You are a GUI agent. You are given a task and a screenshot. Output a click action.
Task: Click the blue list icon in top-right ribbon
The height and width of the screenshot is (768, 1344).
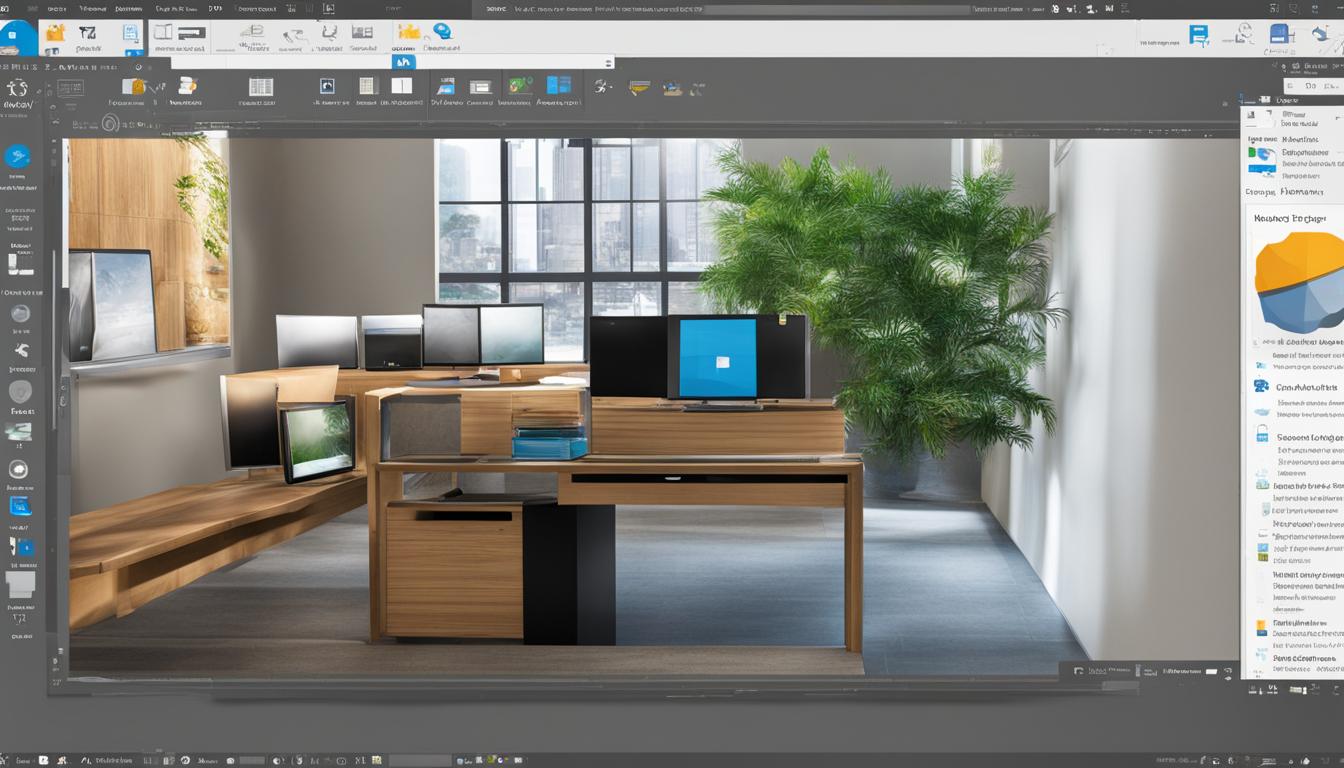pyautogui.click(x=1198, y=35)
